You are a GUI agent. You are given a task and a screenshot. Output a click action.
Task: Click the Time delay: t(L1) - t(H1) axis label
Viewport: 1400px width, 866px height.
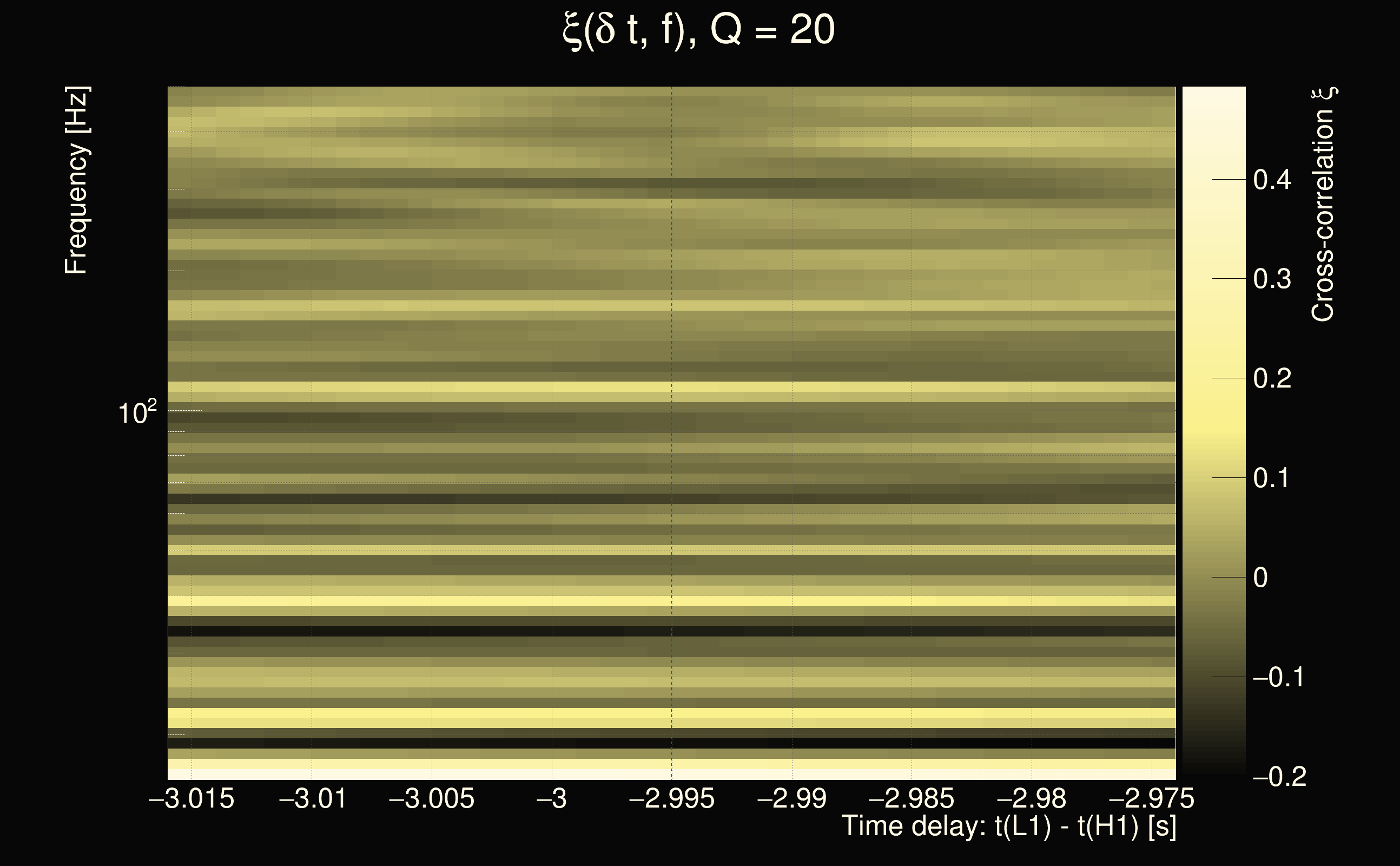[1008, 826]
